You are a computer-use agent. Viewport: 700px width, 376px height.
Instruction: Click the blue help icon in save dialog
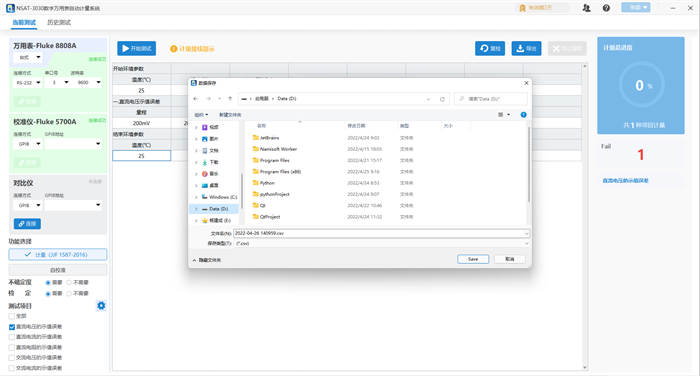524,115
